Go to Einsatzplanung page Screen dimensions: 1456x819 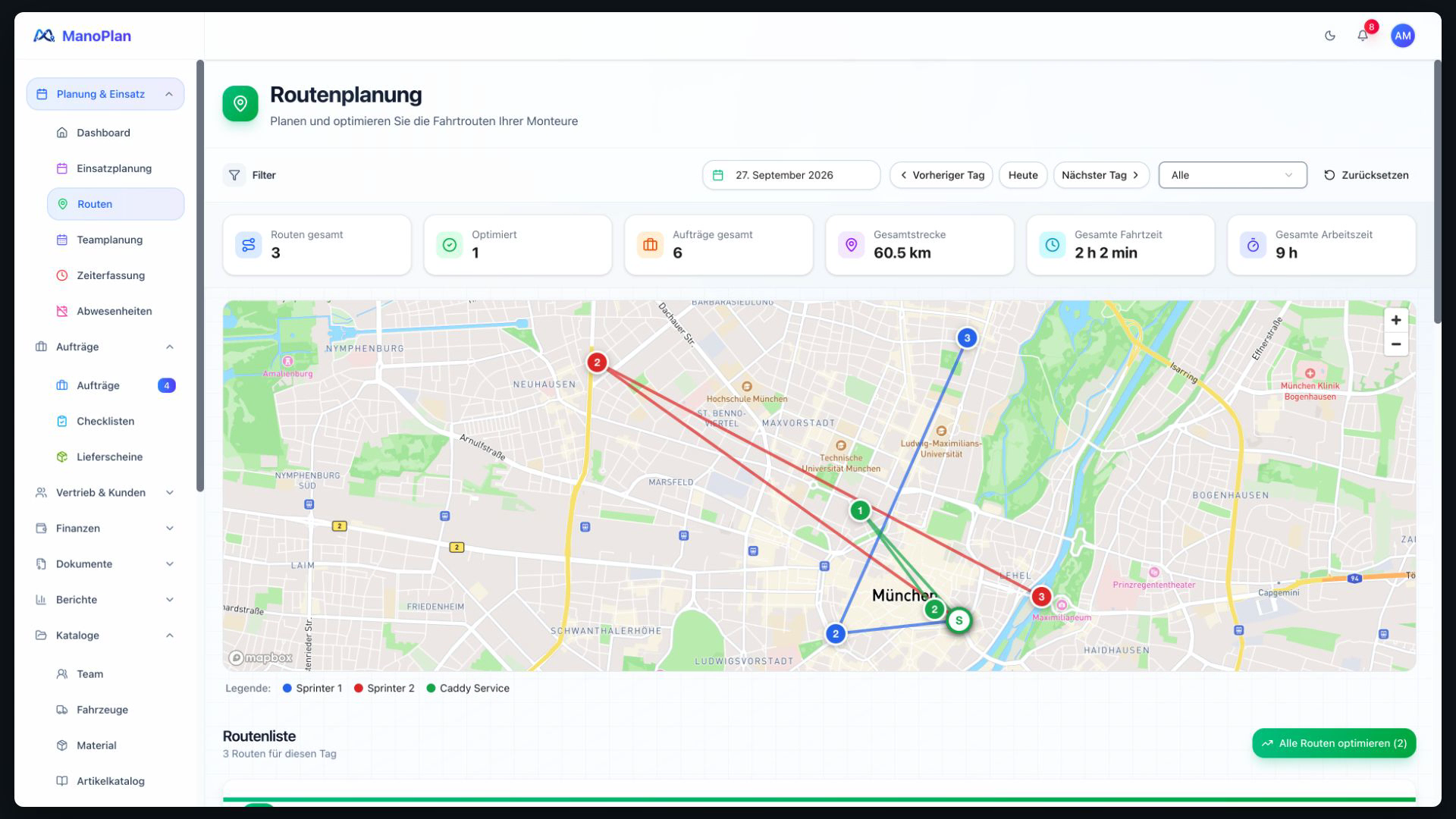[115, 168]
